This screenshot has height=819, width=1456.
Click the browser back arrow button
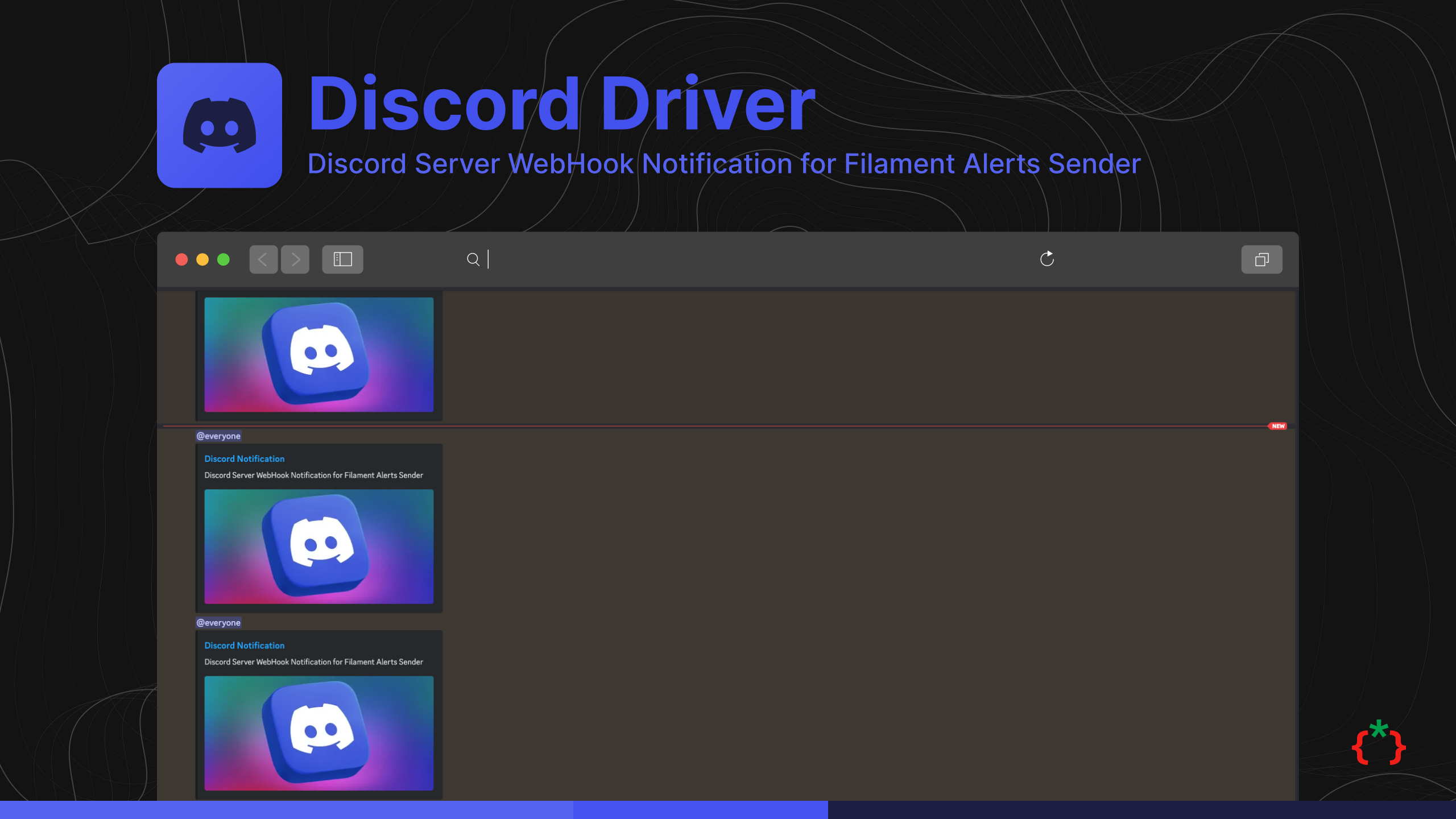(263, 259)
